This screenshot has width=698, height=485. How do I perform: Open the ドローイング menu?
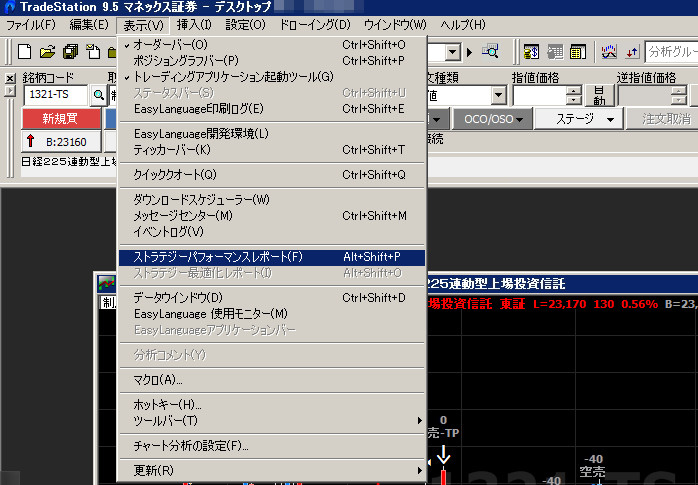tap(316, 24)
